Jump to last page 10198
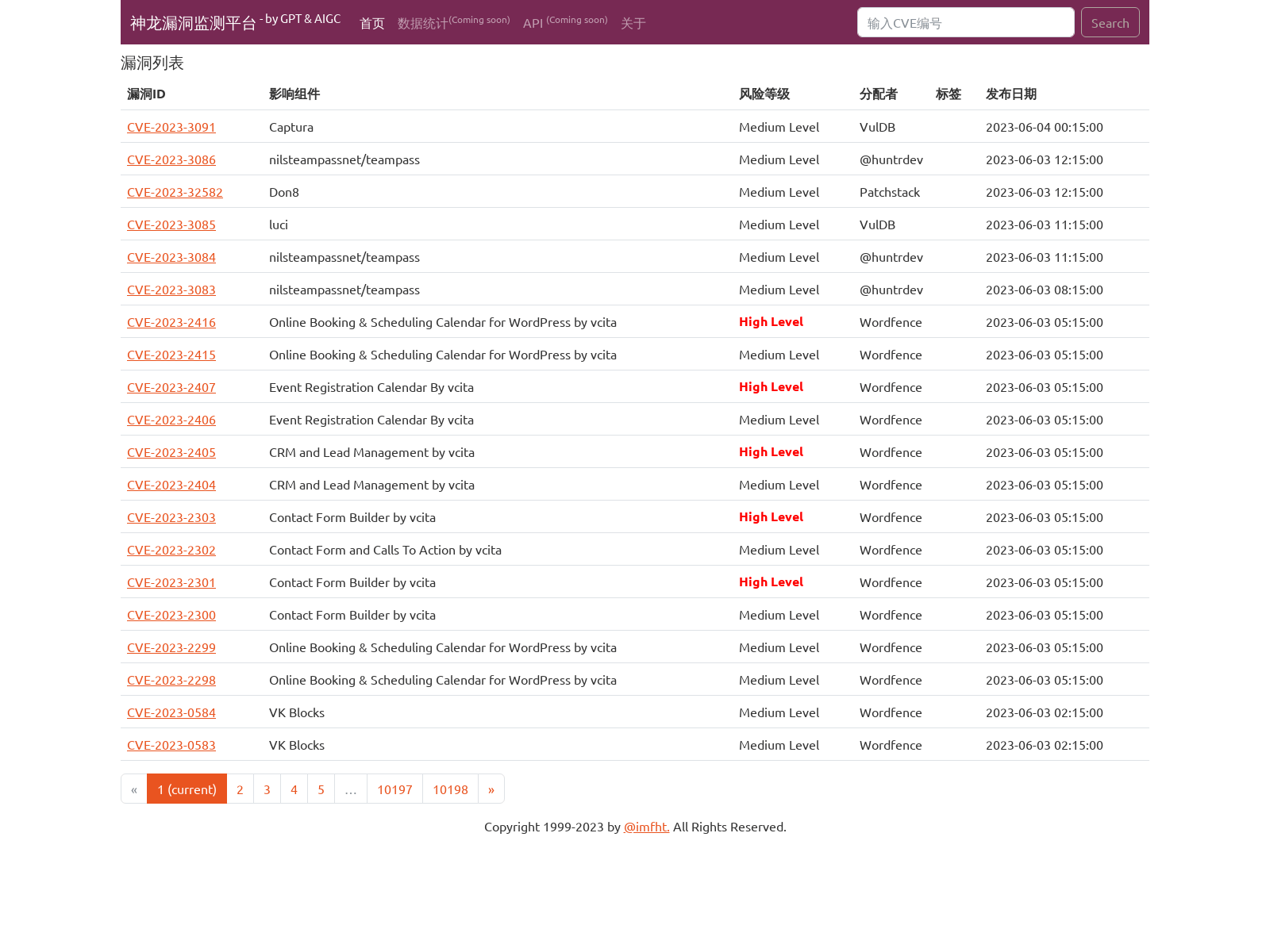This screenshot has height=952, width=1270. 450,789
